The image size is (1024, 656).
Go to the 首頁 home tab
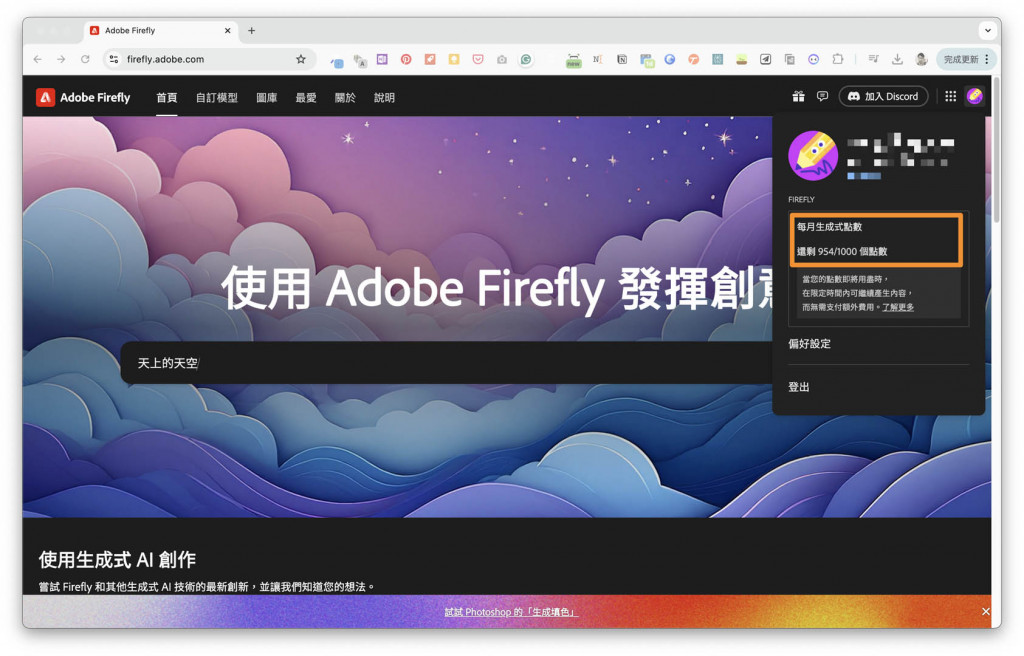[x=167, y=97]
